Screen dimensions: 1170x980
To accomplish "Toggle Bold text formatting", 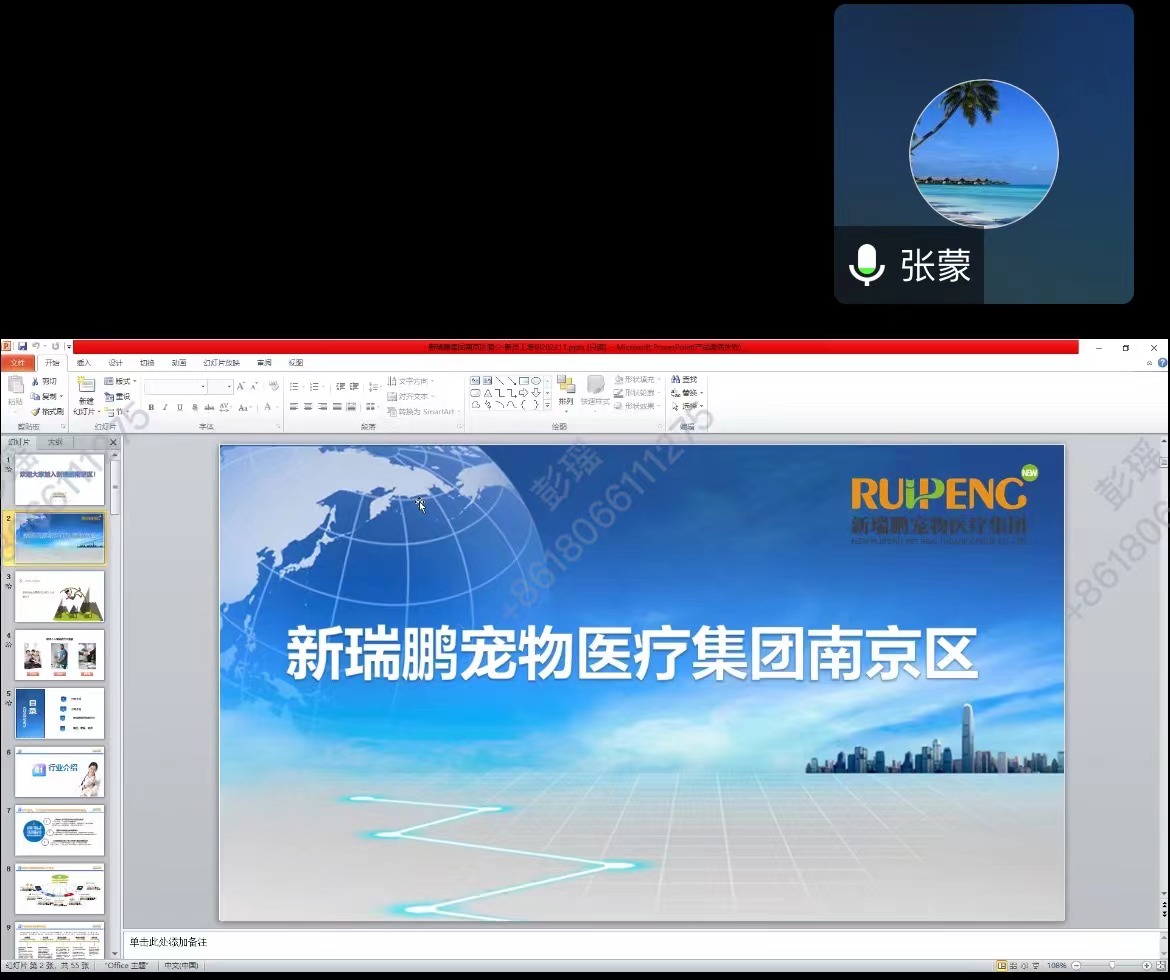I will [x=151, y=408].
